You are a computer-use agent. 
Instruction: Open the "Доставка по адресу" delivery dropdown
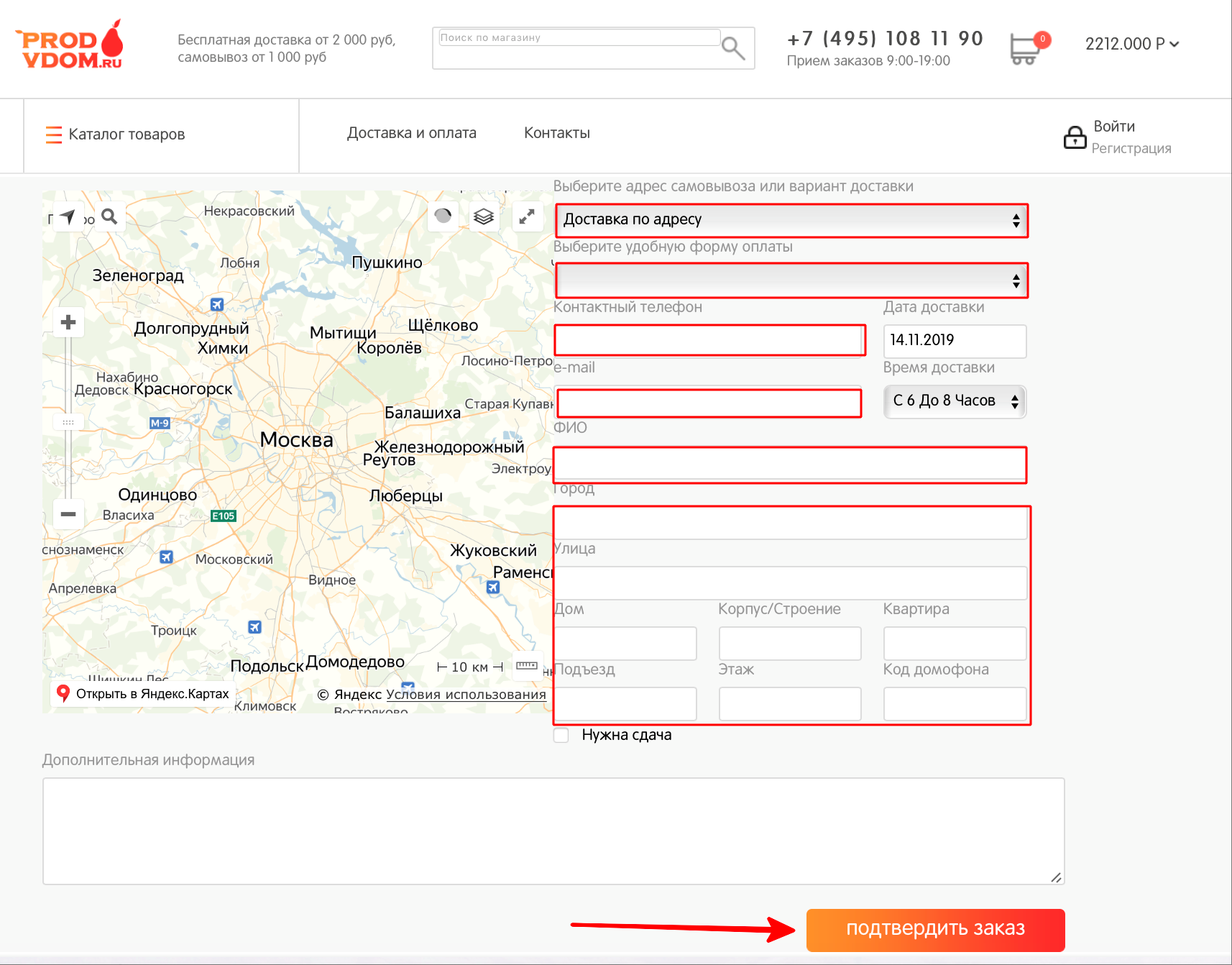click(791, 220)
